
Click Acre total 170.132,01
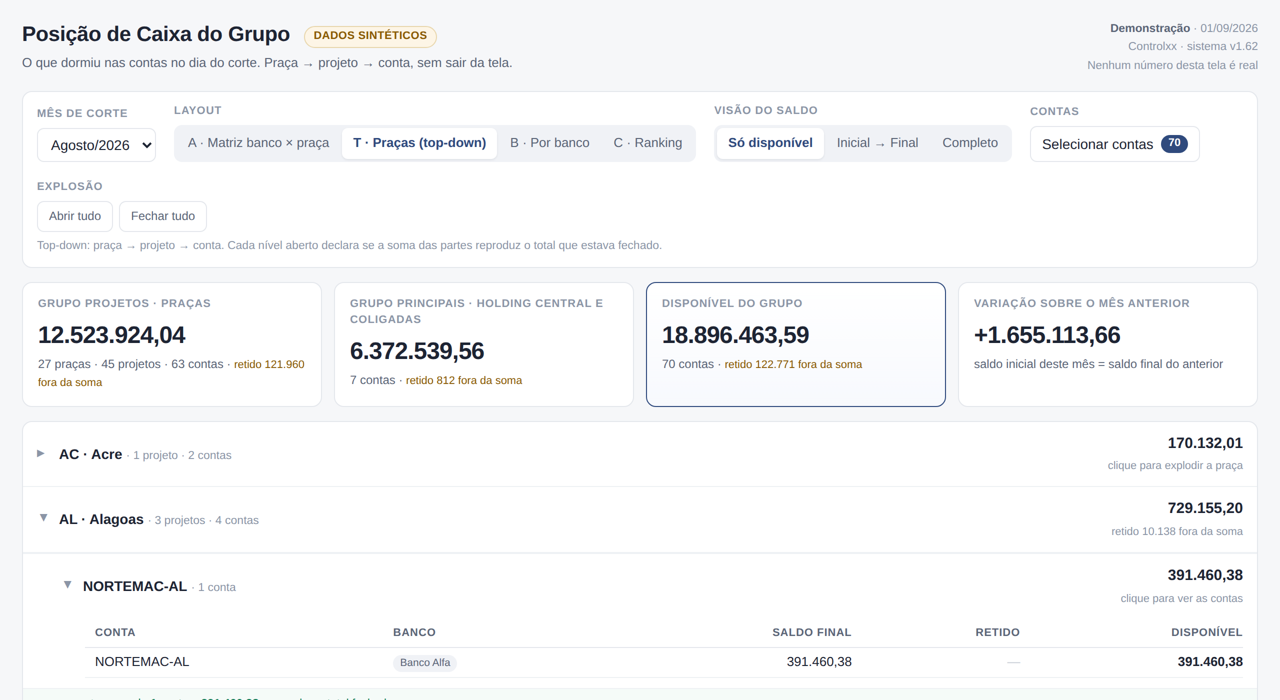[1205, 443]
